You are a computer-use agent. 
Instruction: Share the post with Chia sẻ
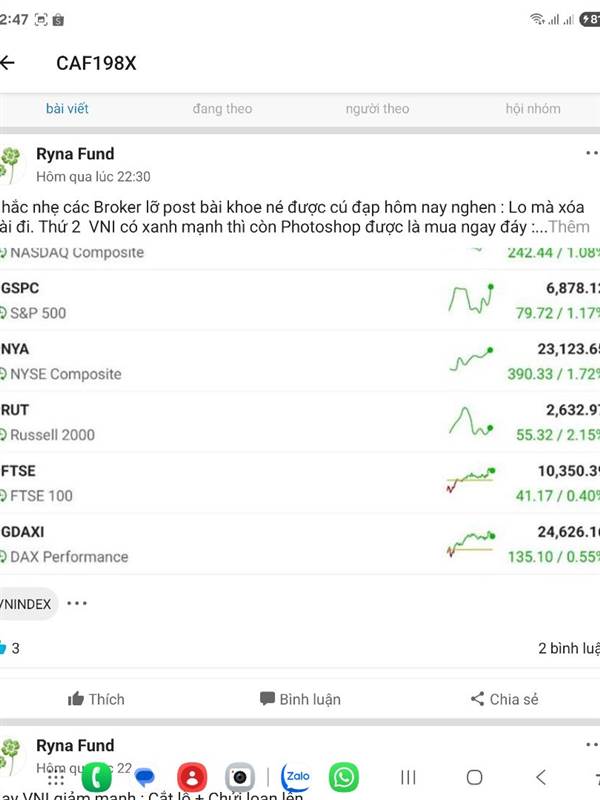coord(504,699)
